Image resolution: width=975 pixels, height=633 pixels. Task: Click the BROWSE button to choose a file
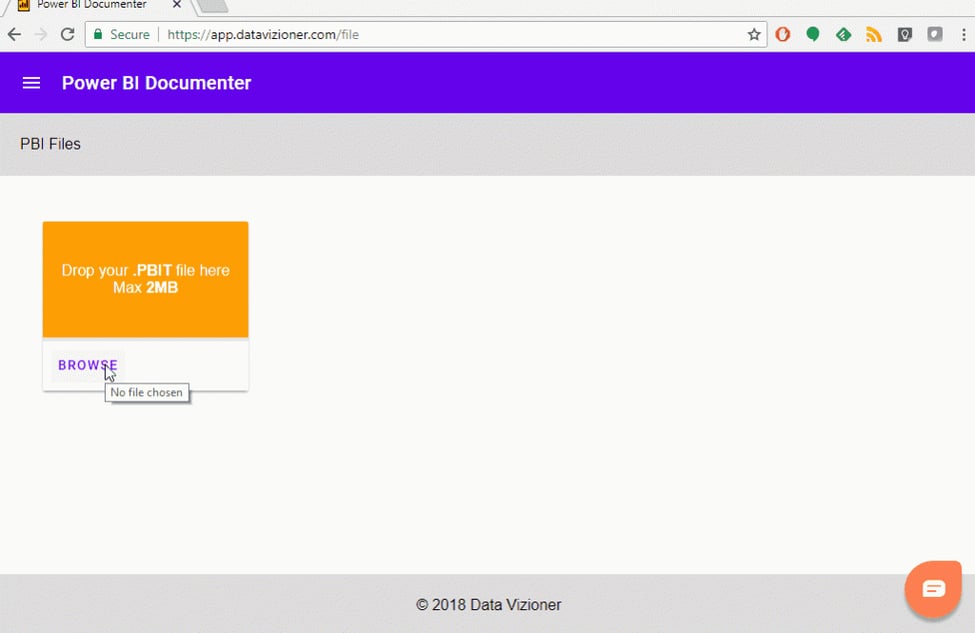click(87, 365)
